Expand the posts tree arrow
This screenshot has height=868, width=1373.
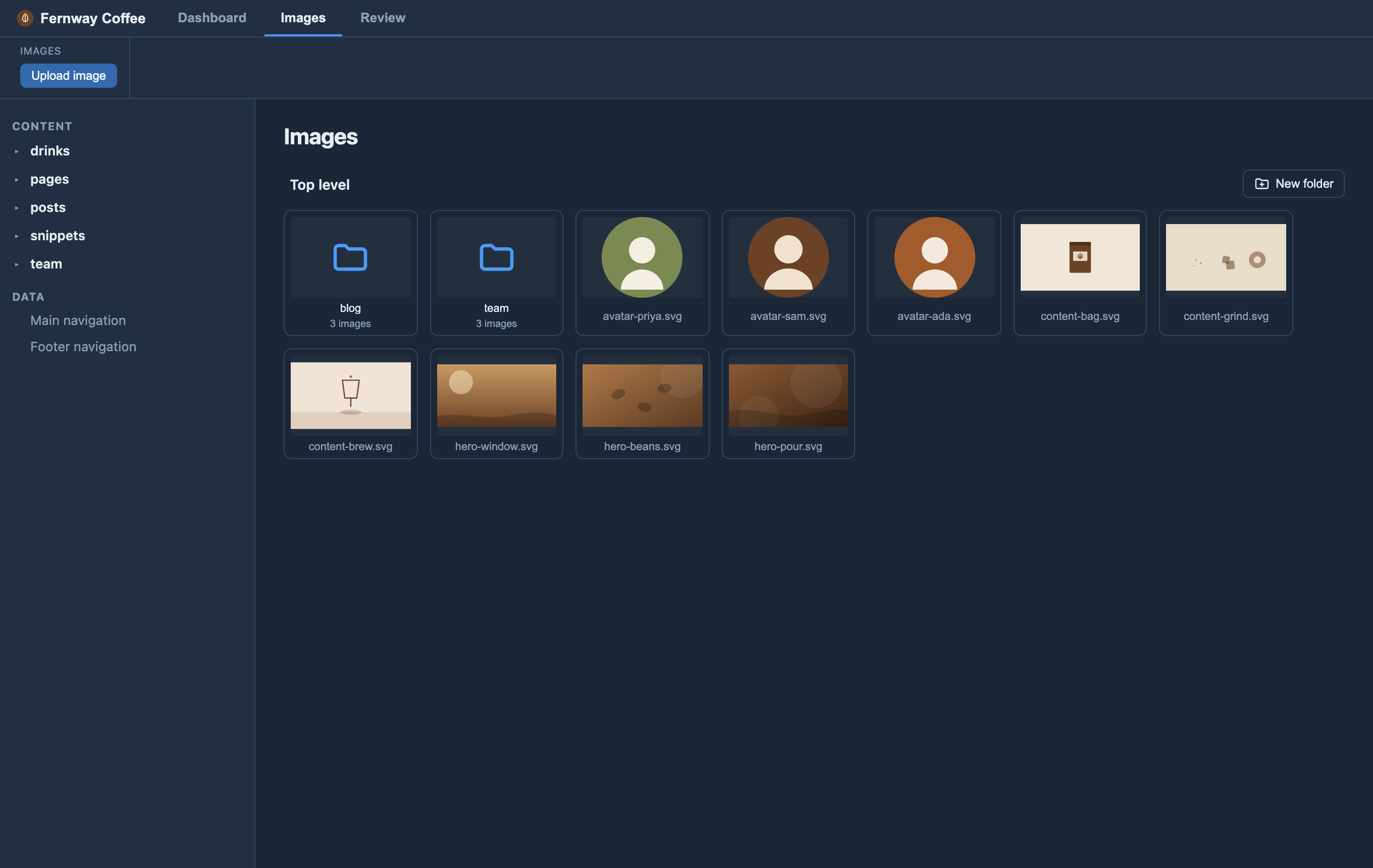pos(17,208)
